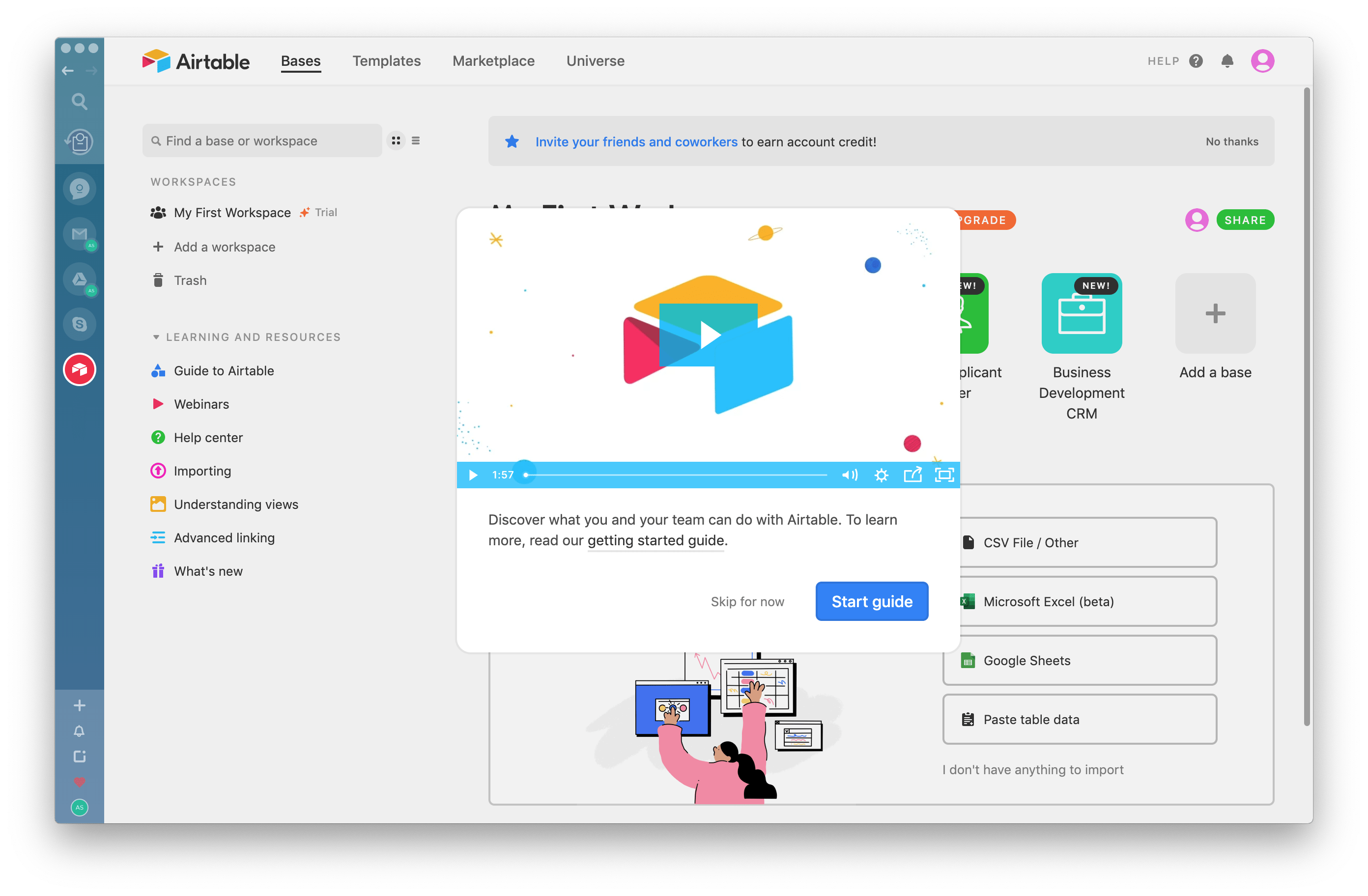Click Add a workspace

[224, 247]
